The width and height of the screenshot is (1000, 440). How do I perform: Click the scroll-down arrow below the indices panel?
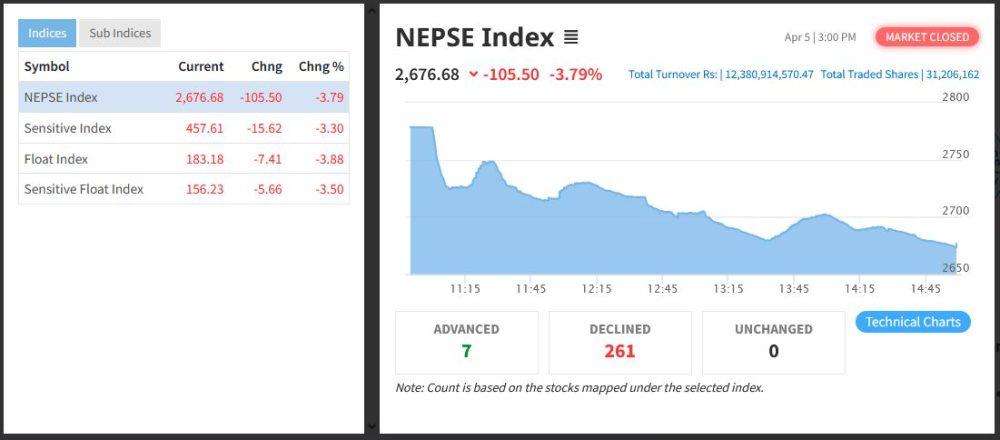371,426
